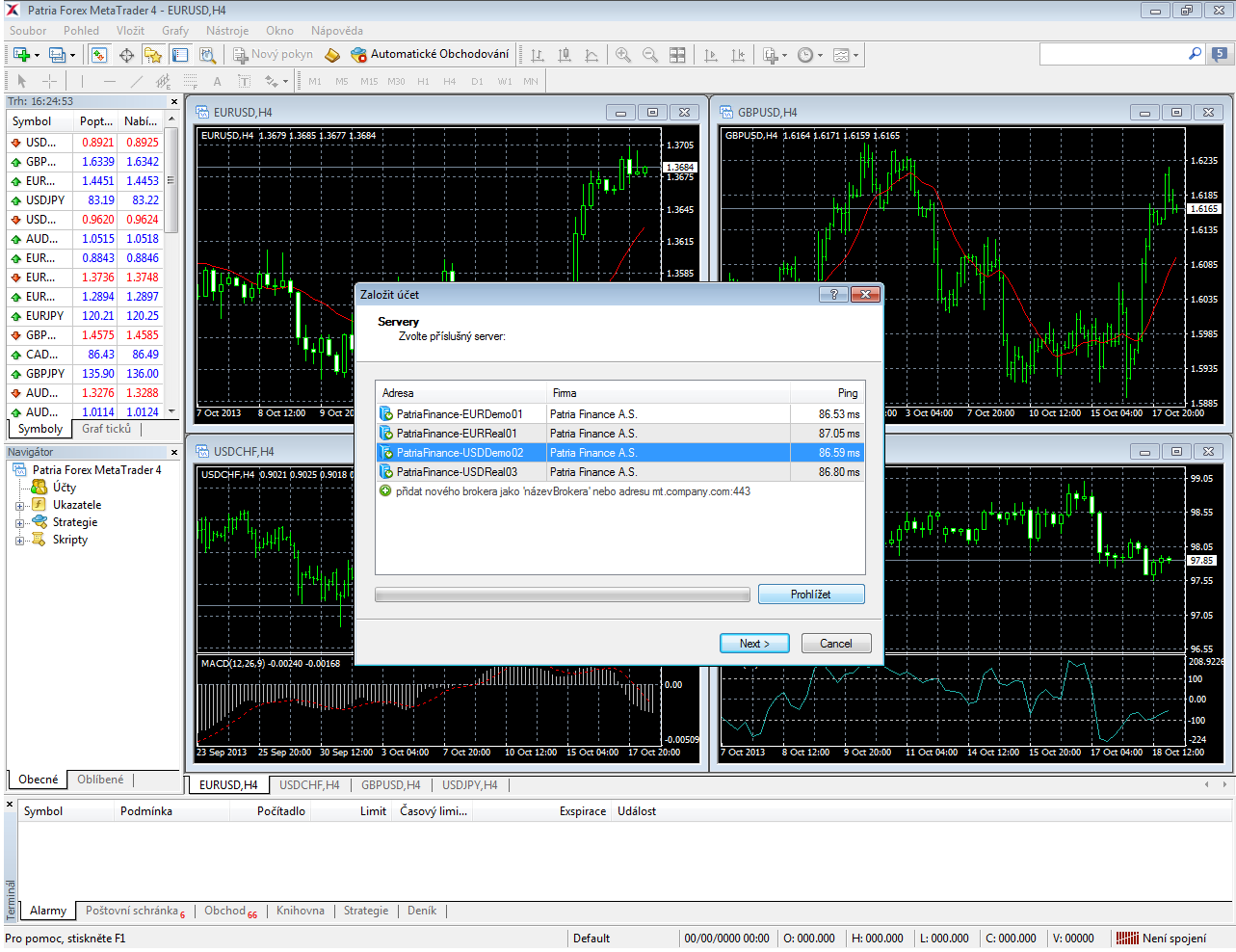
Task: Toggle the Terminal panel icon
Action: [179, 55]
